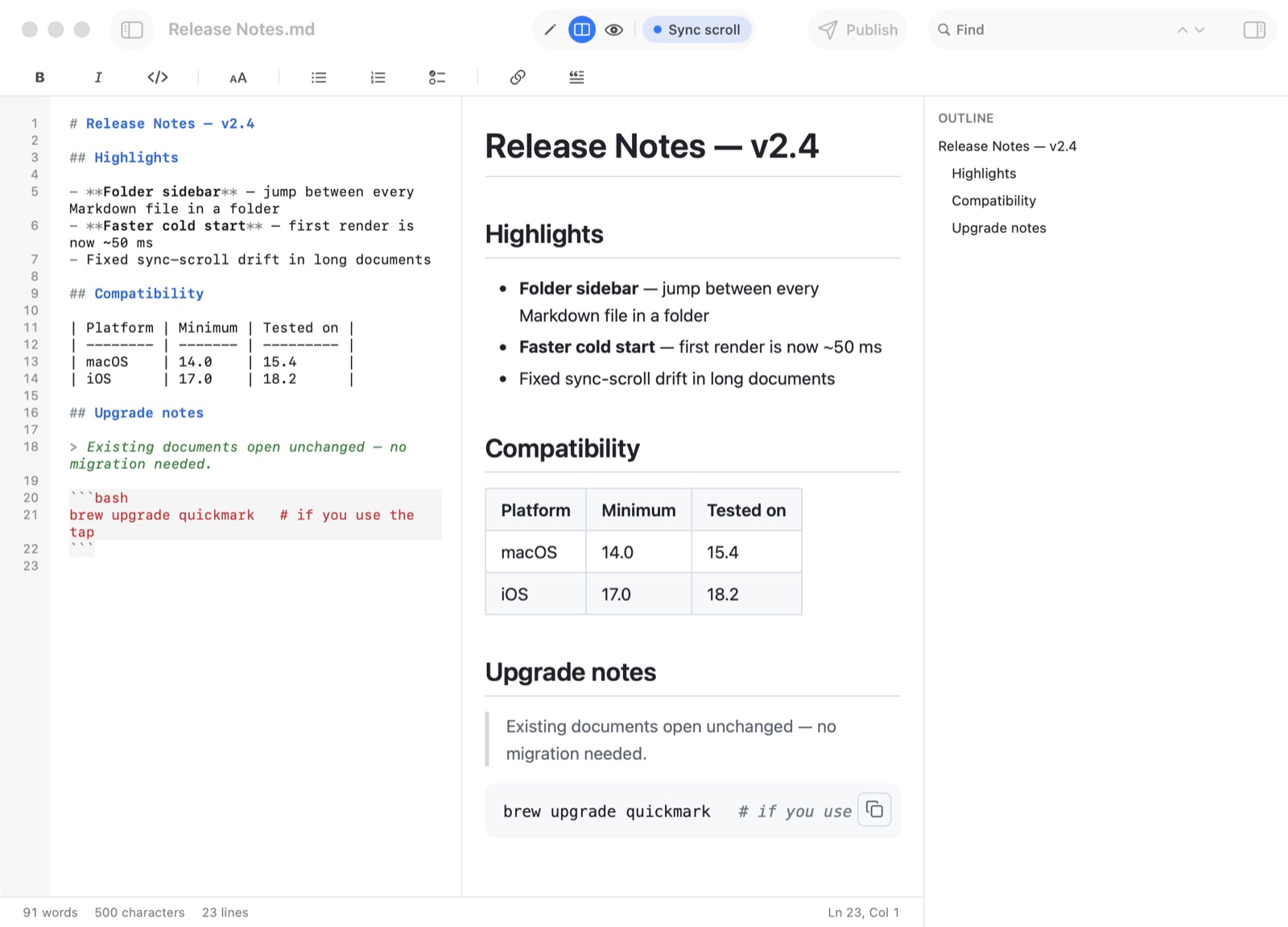The width and height of the screenshot is (1288, 927).
Task: Click the '# Release Notes — v2.4' source line
Action: tap(162, 124)
